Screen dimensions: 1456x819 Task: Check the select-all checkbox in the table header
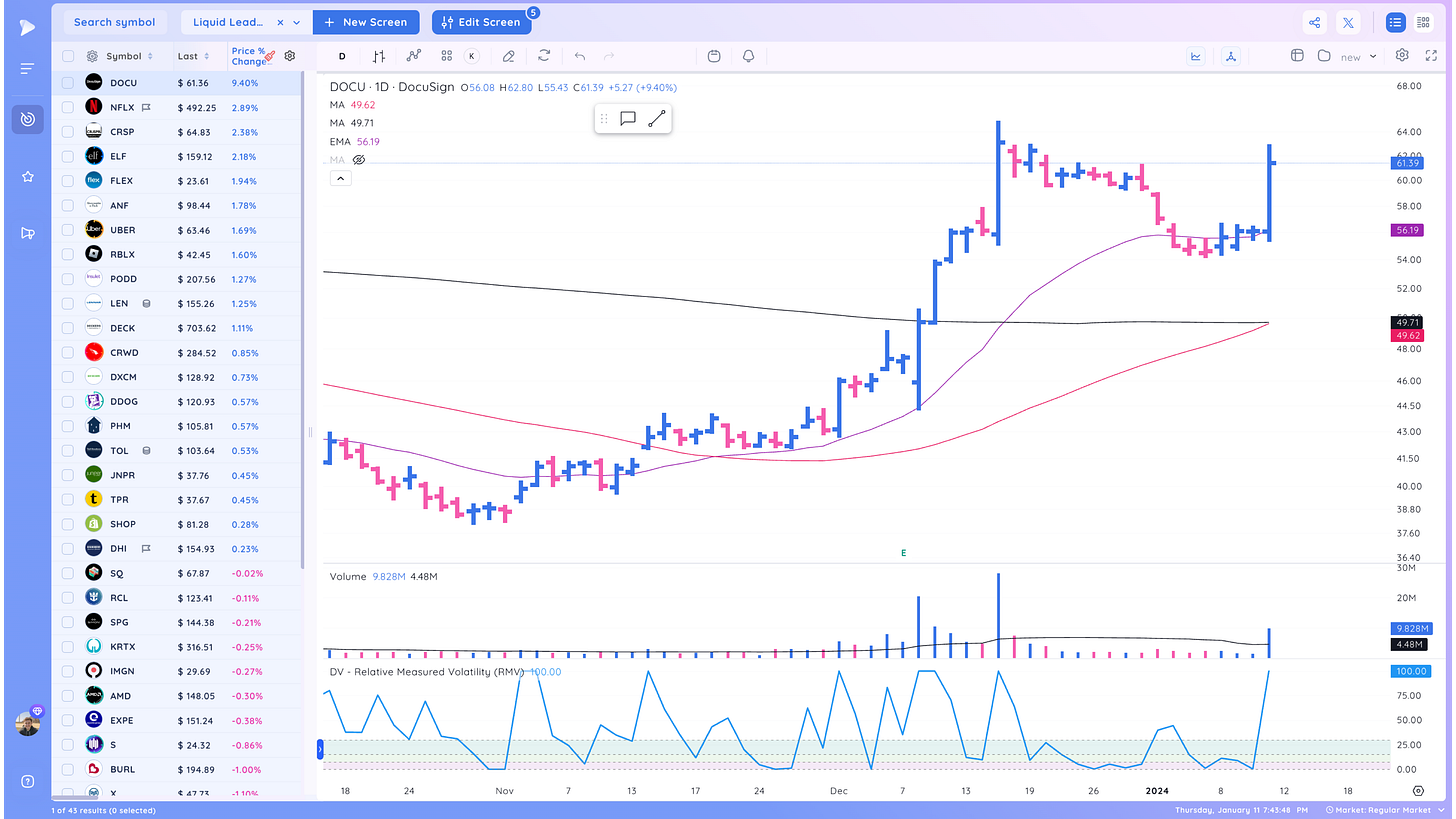pos(68,57)
